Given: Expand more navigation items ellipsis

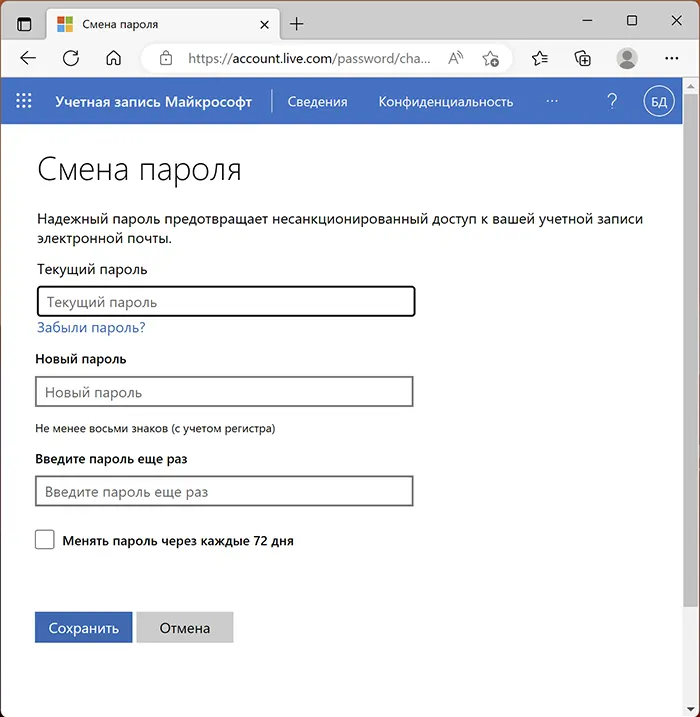Looking at the screenshot, I should tap(552, 101).
